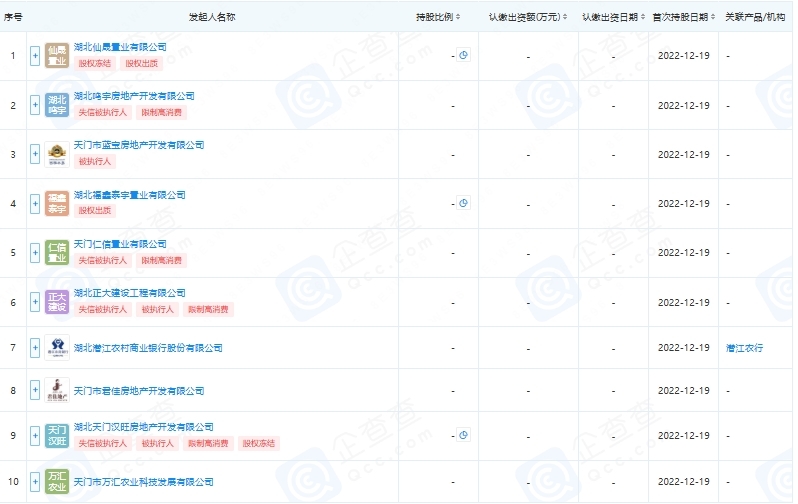Expand the row for 天门市君佳房地产开发有限公司
This screenshot has width=798, height=504.
point(35,390)
